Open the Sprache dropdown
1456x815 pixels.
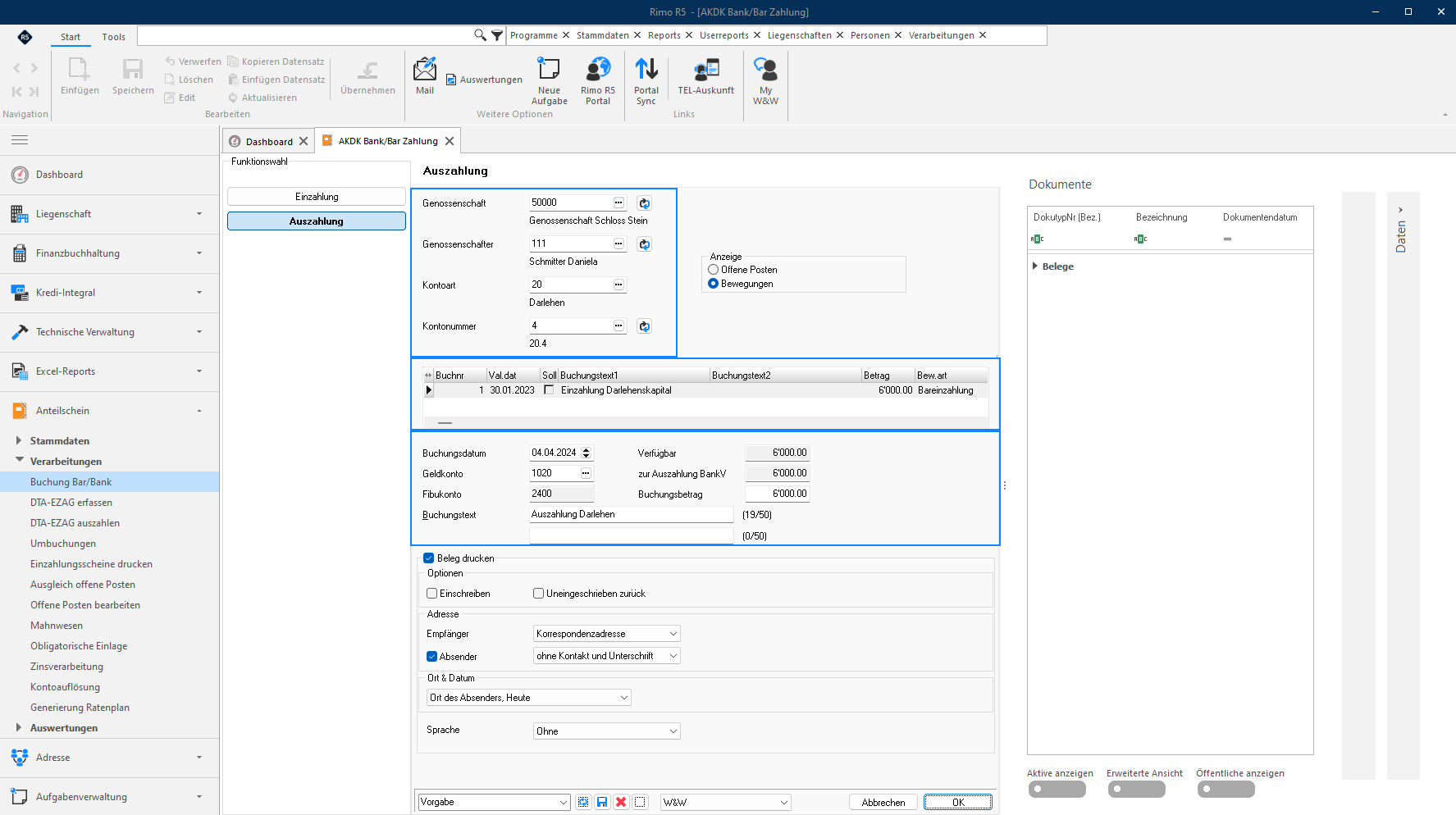click(607, 731)
